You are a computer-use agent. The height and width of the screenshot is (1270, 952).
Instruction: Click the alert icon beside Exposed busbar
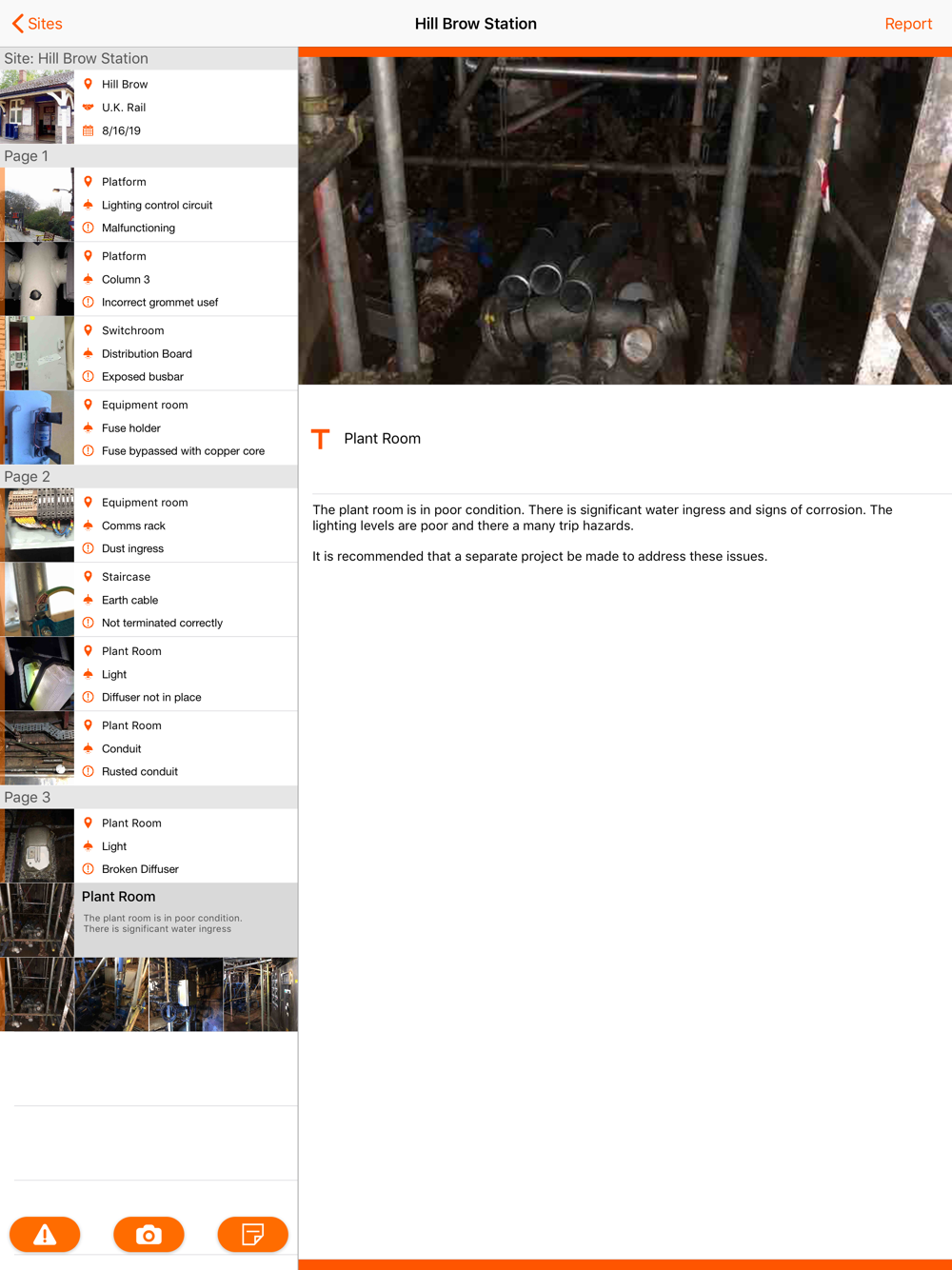click(89, 376)
